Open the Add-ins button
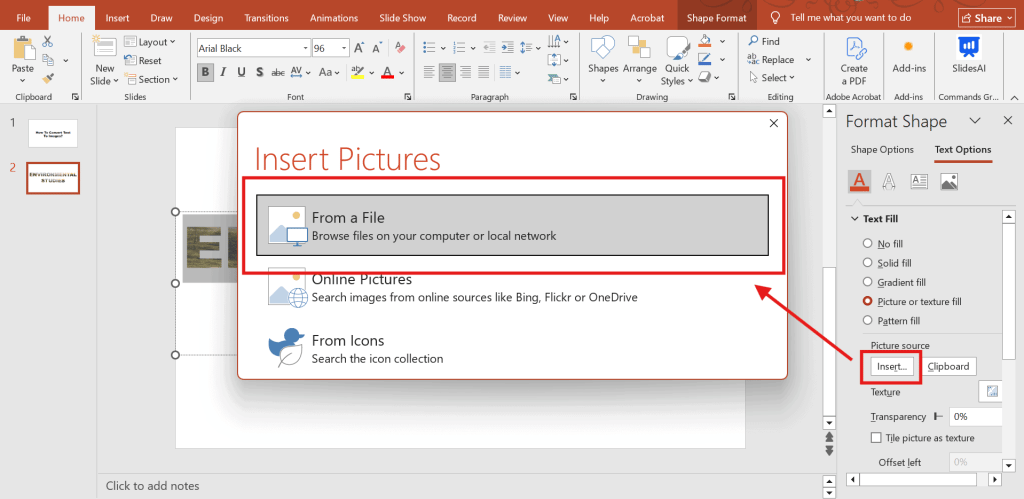 pyautogui.click(x=908, y=55)
